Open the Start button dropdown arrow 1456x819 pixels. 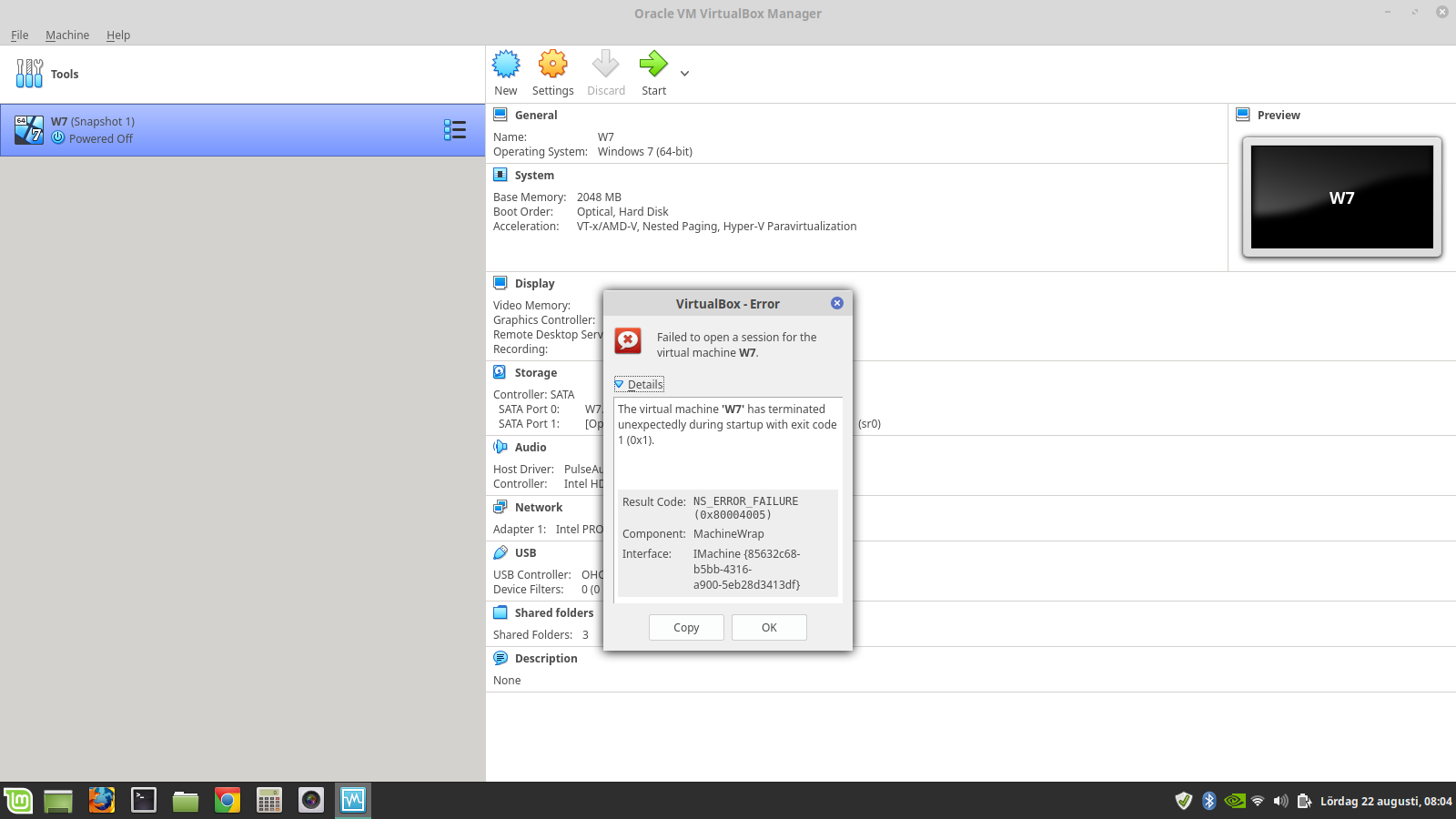point(684,74)
